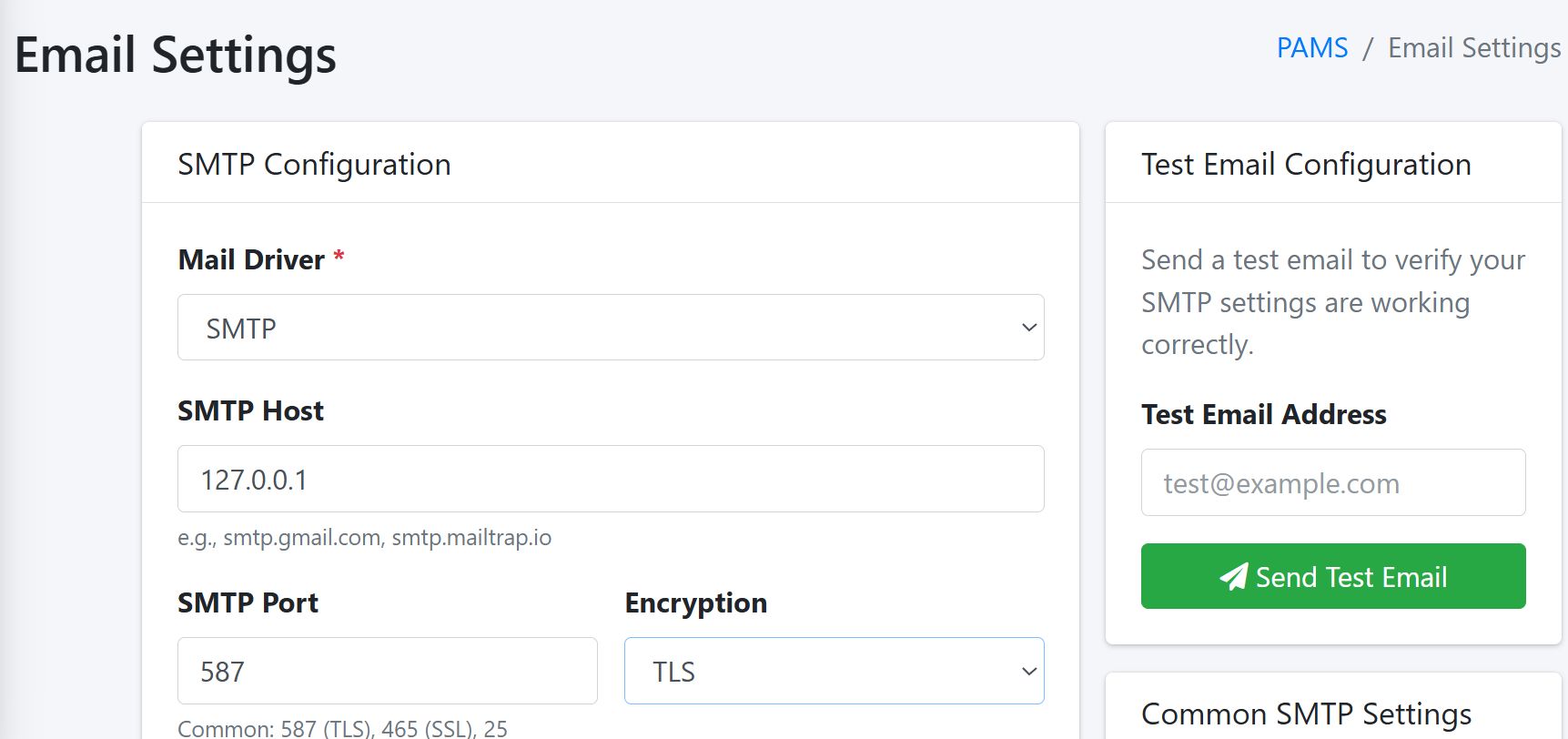This screenshot has width=1568, height=739.
Task: Click the SMTP Port label
Action: point(248,603)
